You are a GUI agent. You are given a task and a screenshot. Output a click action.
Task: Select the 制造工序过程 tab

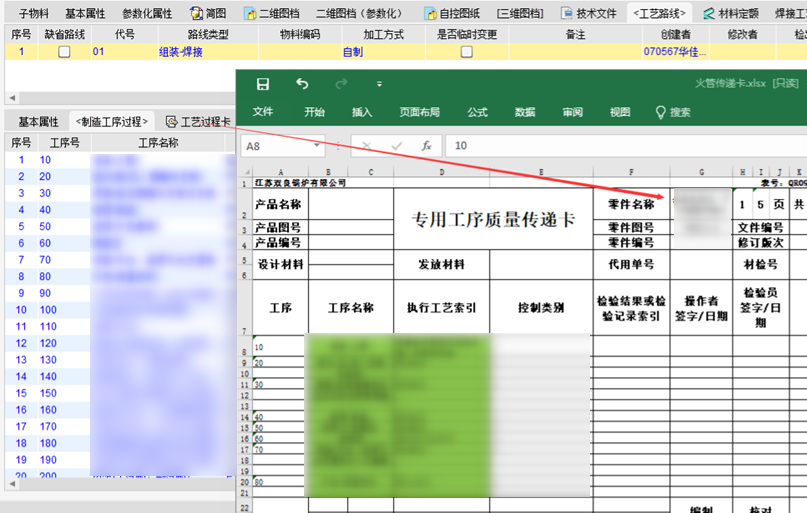112,122
